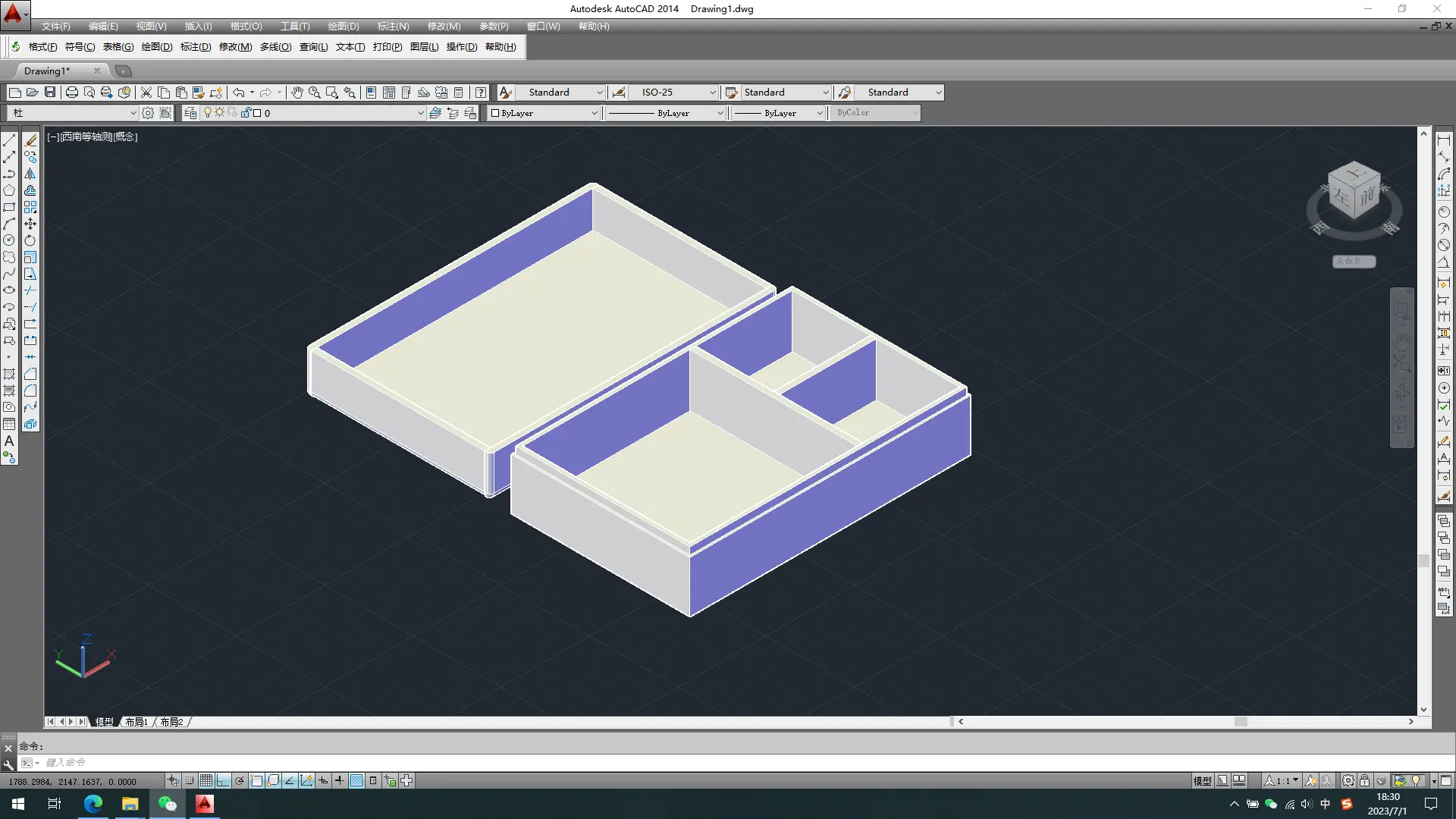Viewport: 1456px width, 819px height.
Task: Toggle Lineweight display in the status bar
Action: (340, 780)
